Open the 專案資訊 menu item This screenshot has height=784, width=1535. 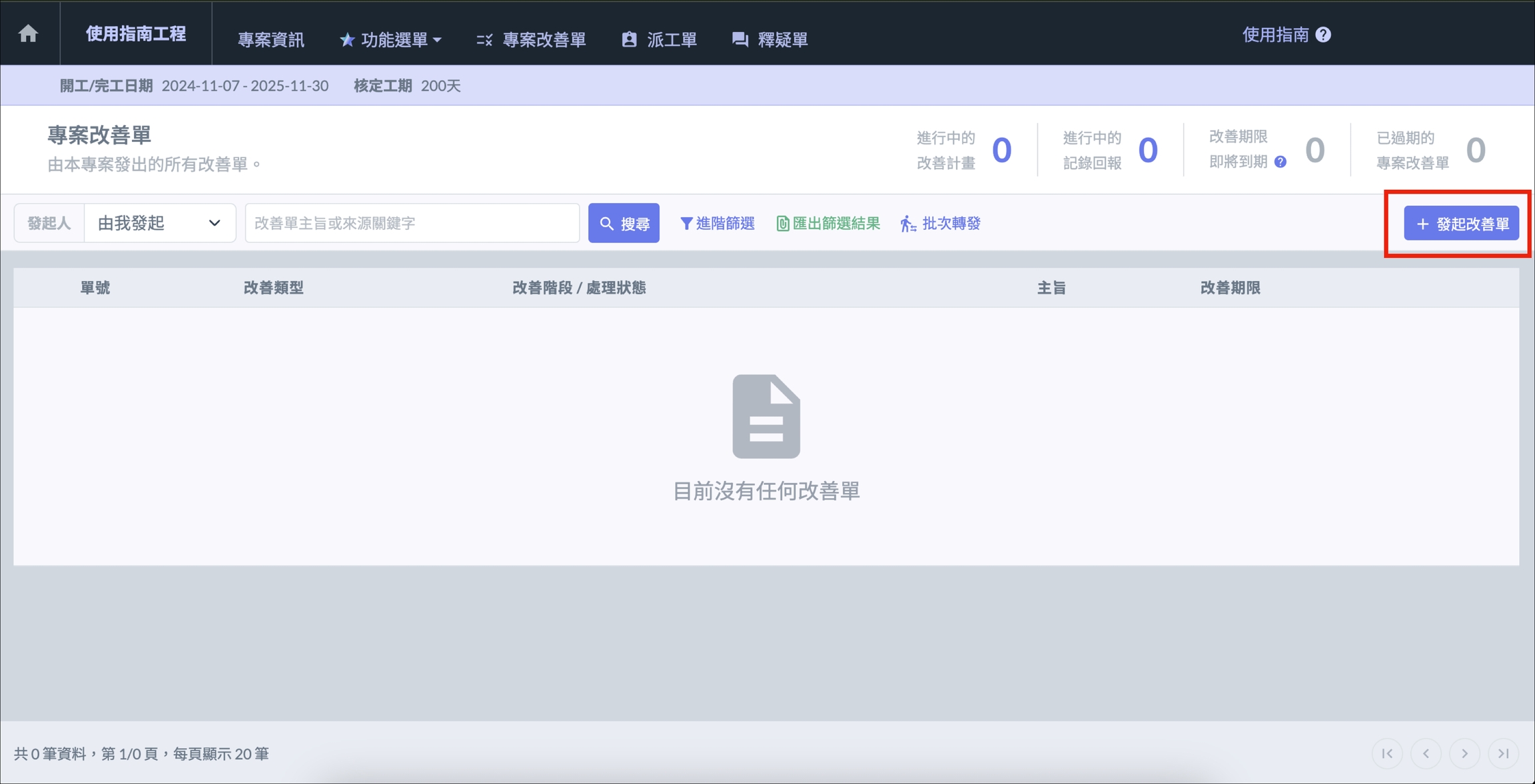(271, 40)
